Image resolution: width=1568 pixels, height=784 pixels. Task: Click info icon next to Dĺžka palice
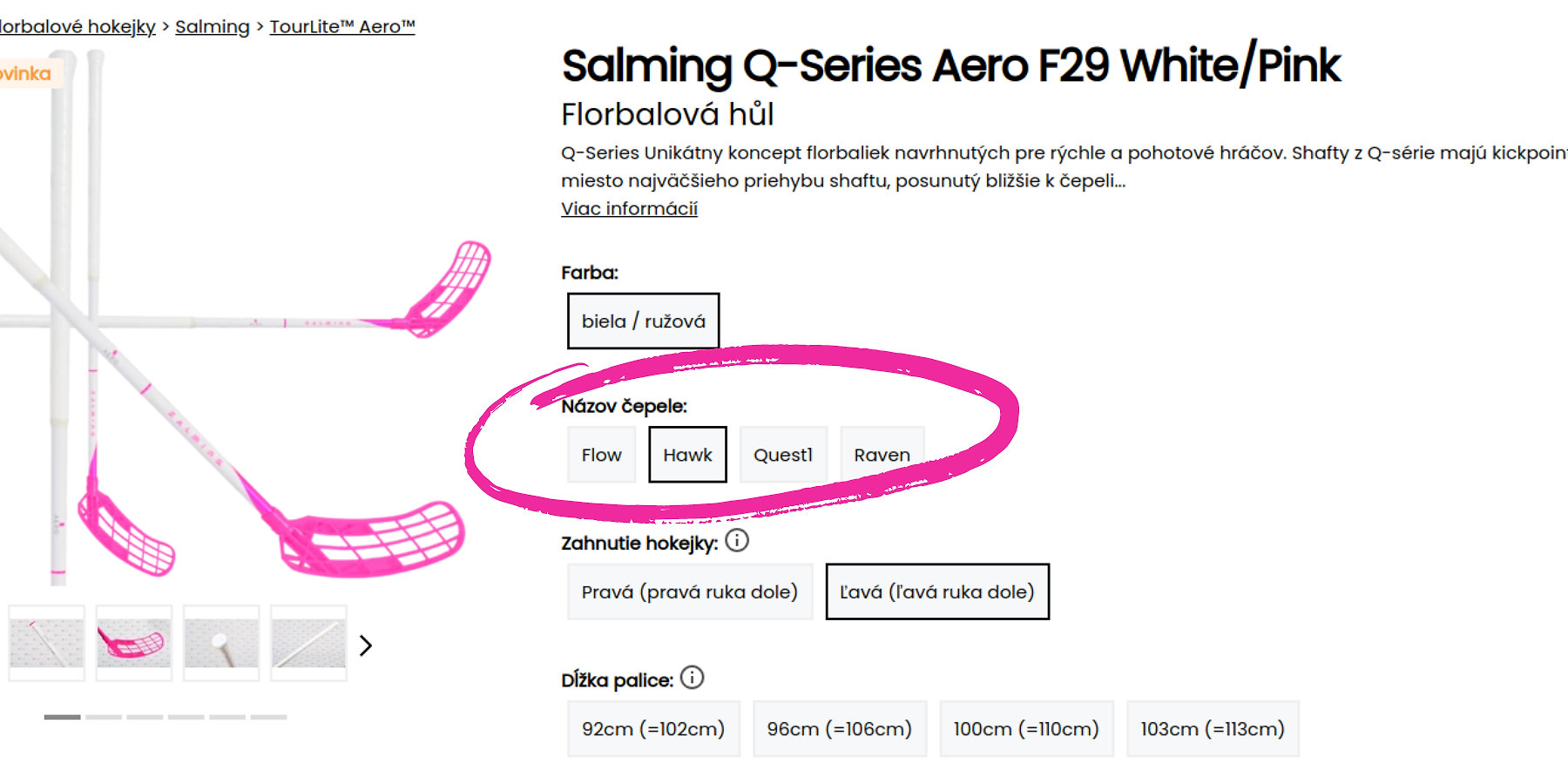pyautogui.click(x=693, y=678)
